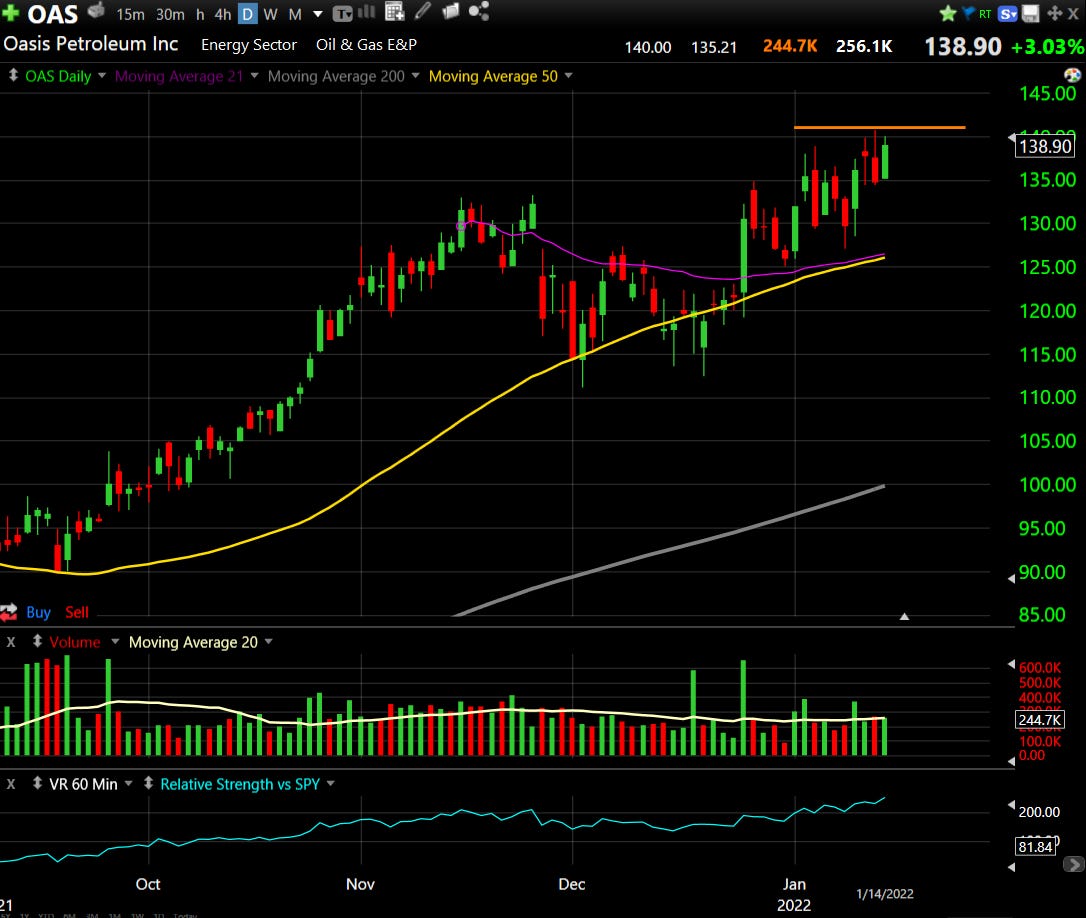Click the calendar-plus grid icon

click(395, 11)
